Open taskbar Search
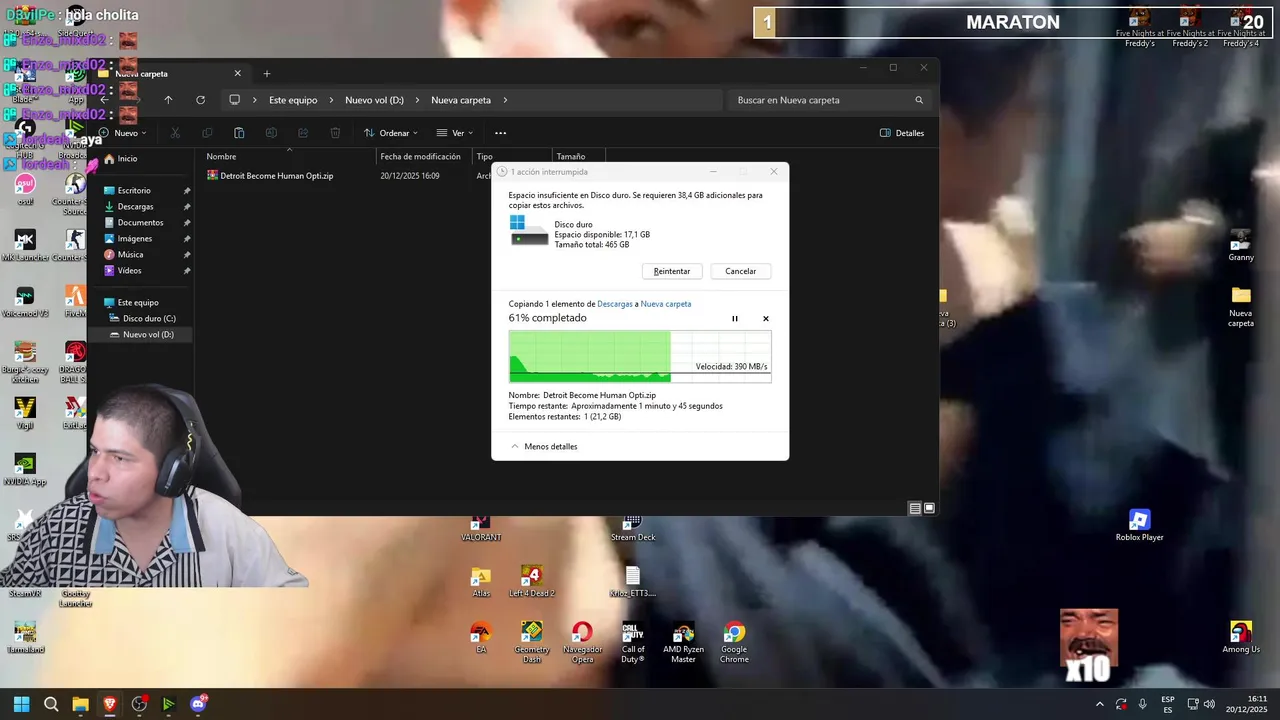Screen dimensions: 1280x720 [51, 704]
